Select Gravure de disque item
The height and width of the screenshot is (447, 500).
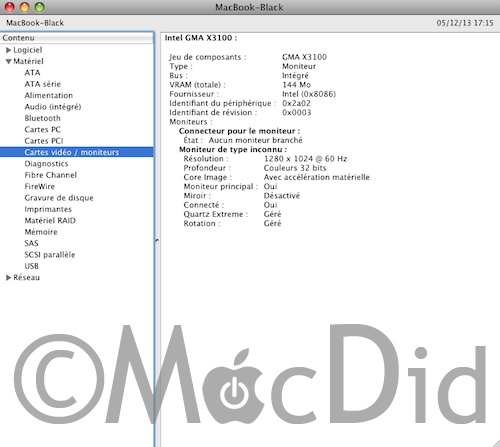coord(59,198)
